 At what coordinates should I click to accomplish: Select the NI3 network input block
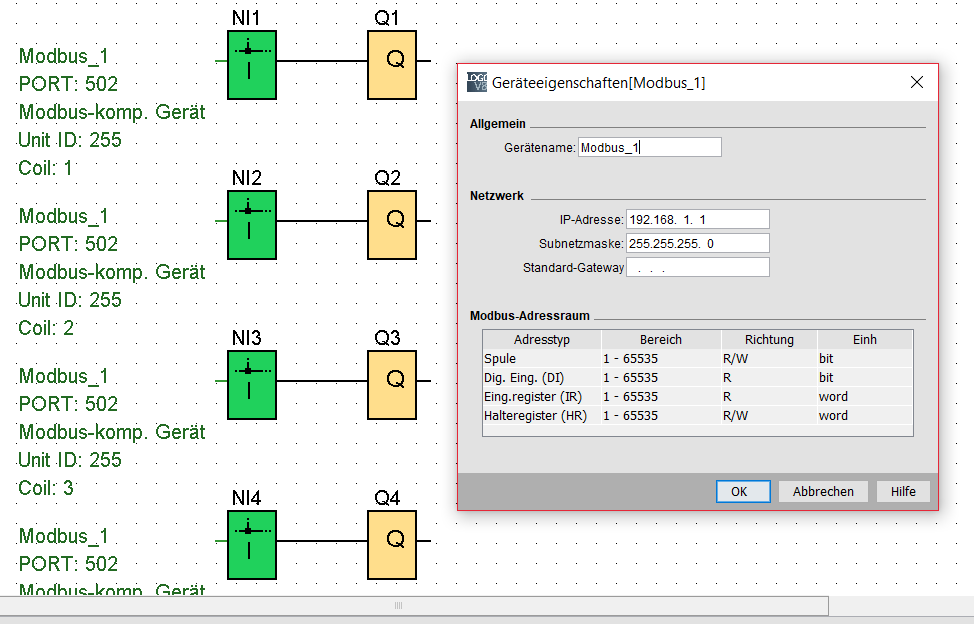(x=252, y=385)
